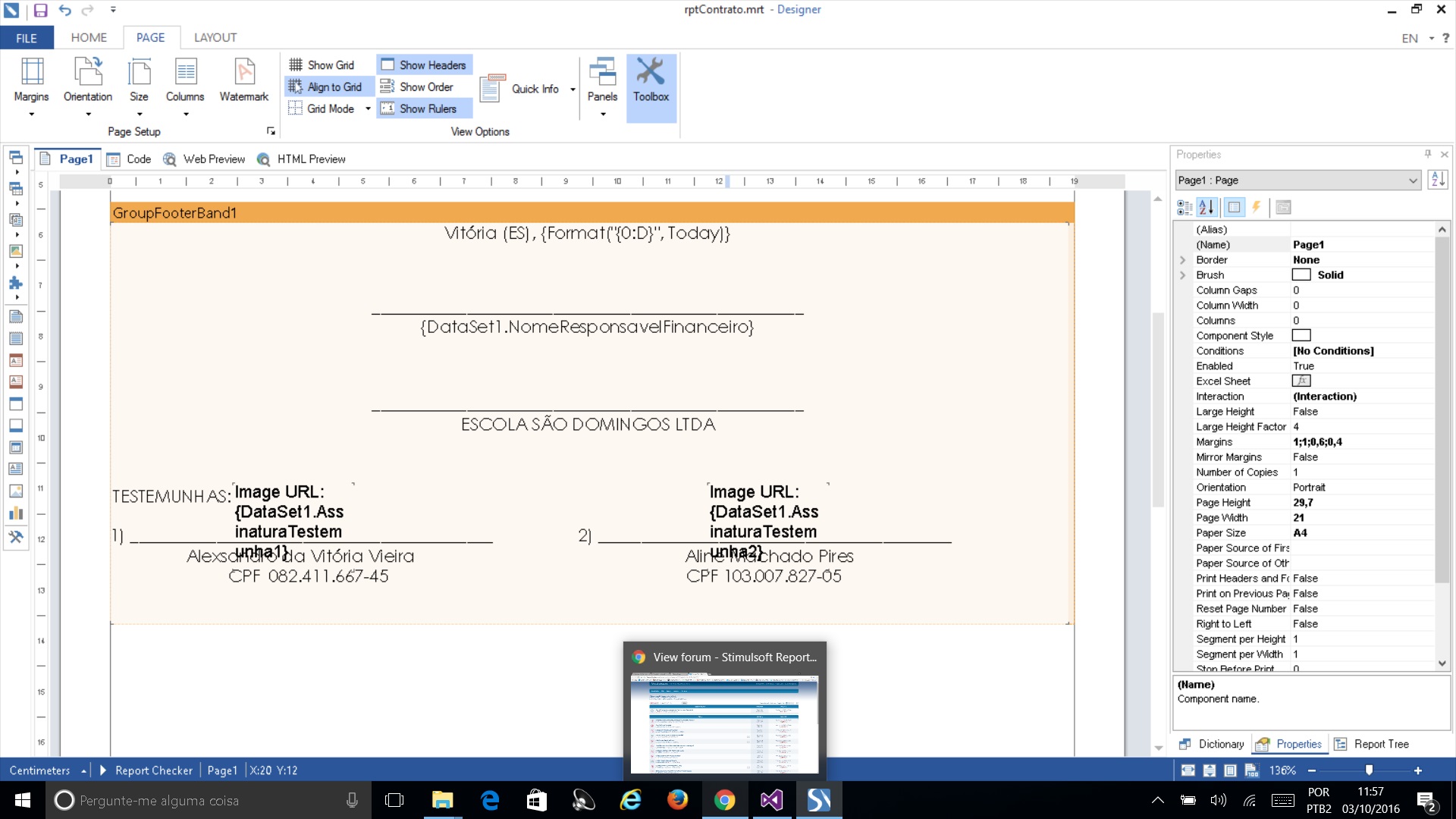This screenshot has height=819, width=1456.
Task: Click the sort alphabetical icon in Properties toolbar
Action: point(1207,207)
